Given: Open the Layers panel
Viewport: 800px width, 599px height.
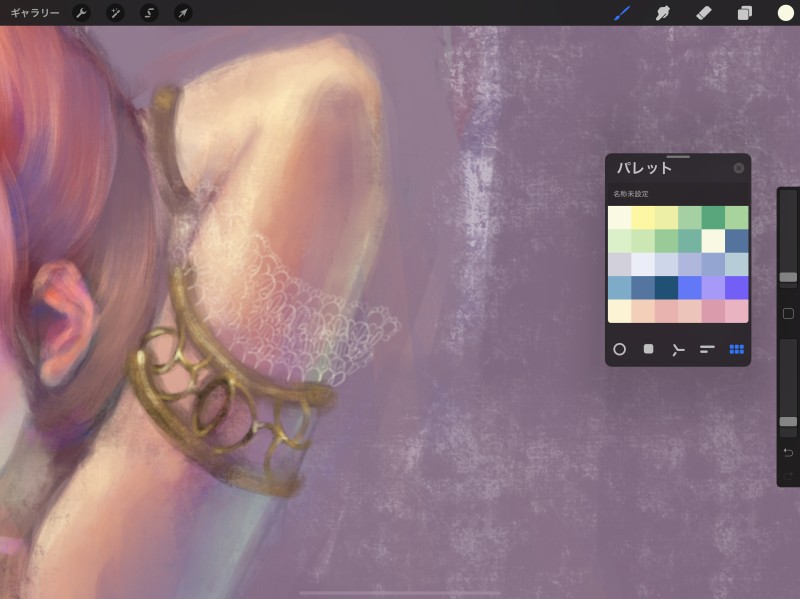Looking at the screenshot, I should coord(745,13).
